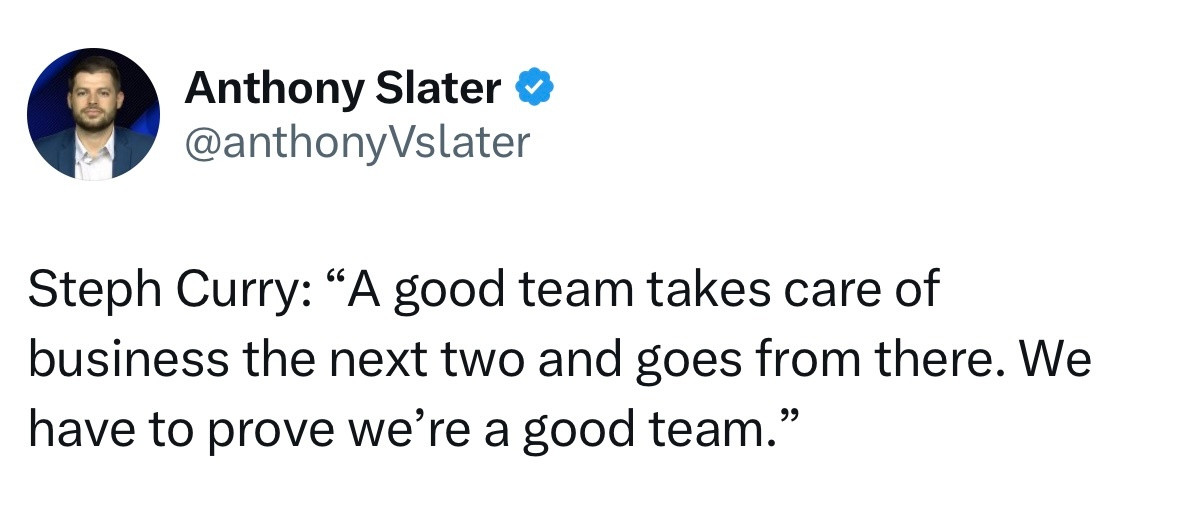The width and height of the screenshot is (1179, 528).
Task: Click the closing quotation mark of the tweet
Action: 787,418
